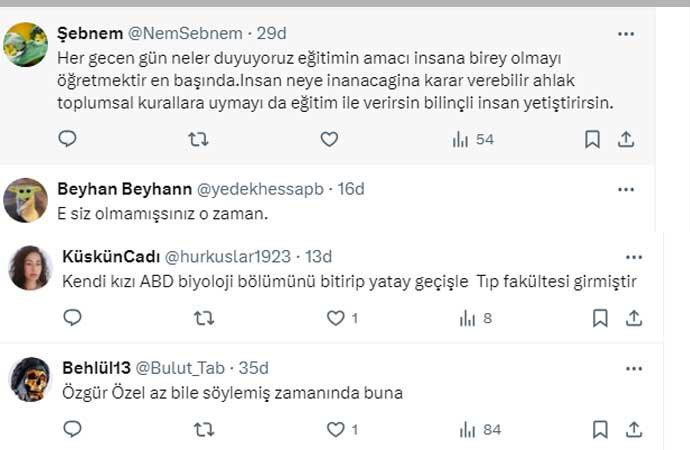Click Behlül13's skull profile avatar

[x=29, y=379]
